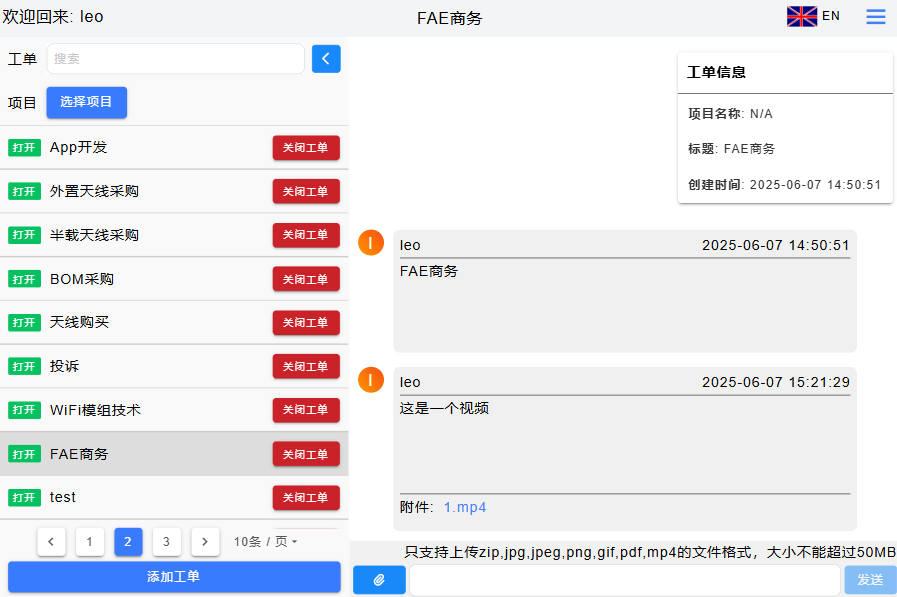Collapse the ticket list with the arrow button

(326, 59)
